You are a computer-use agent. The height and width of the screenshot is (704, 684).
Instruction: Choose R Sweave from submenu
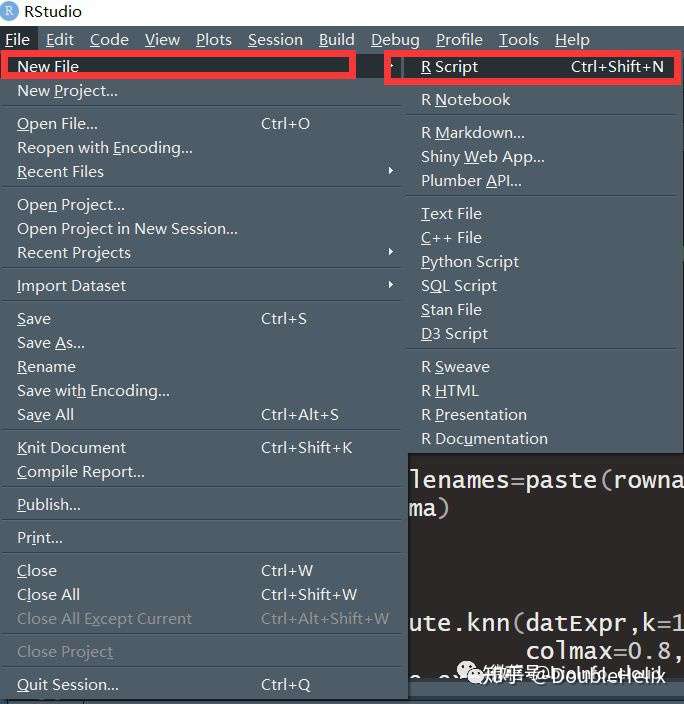(x=543, y=367)
